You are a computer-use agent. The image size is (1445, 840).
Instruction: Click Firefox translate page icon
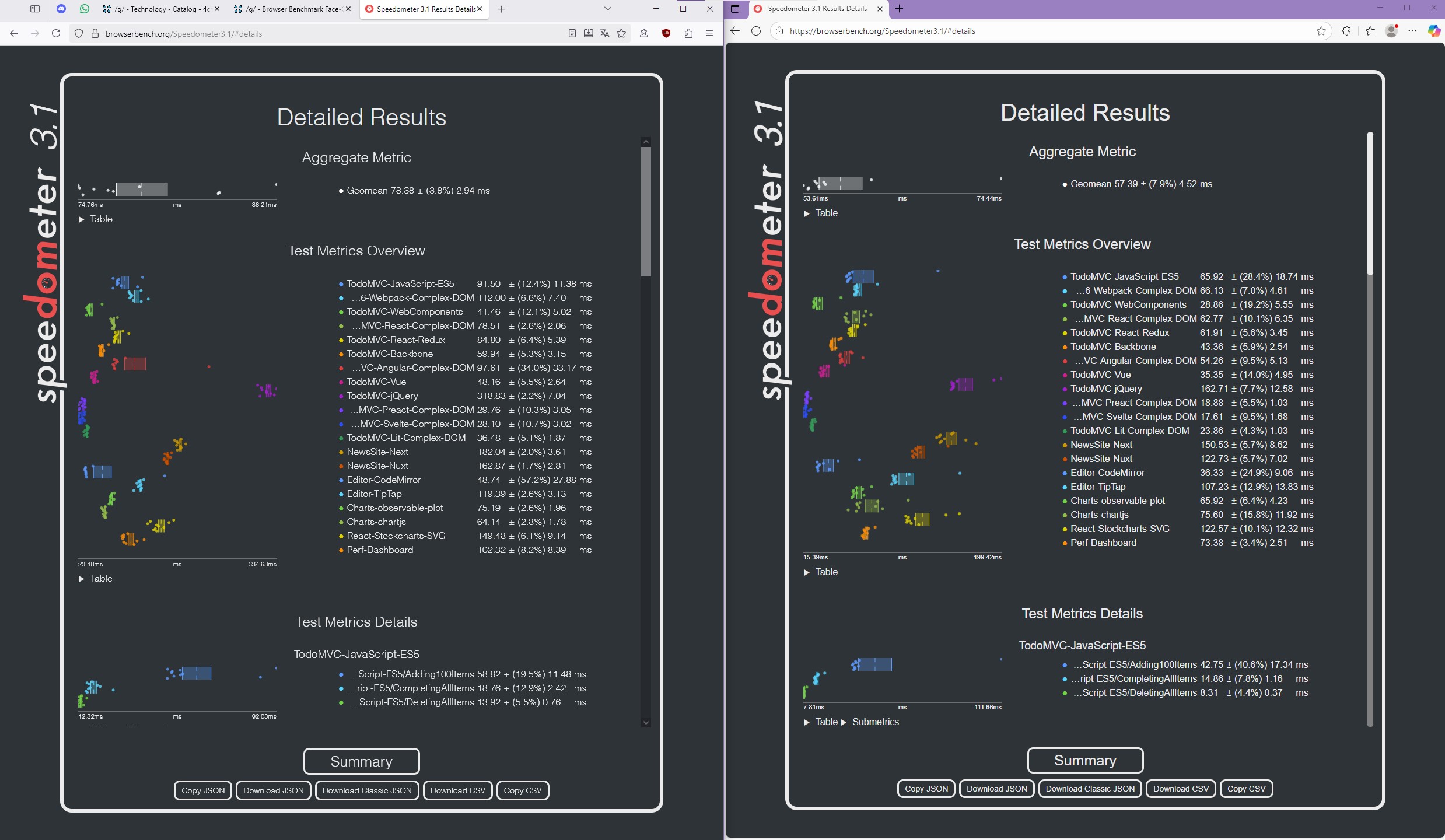tap(605, 33)
